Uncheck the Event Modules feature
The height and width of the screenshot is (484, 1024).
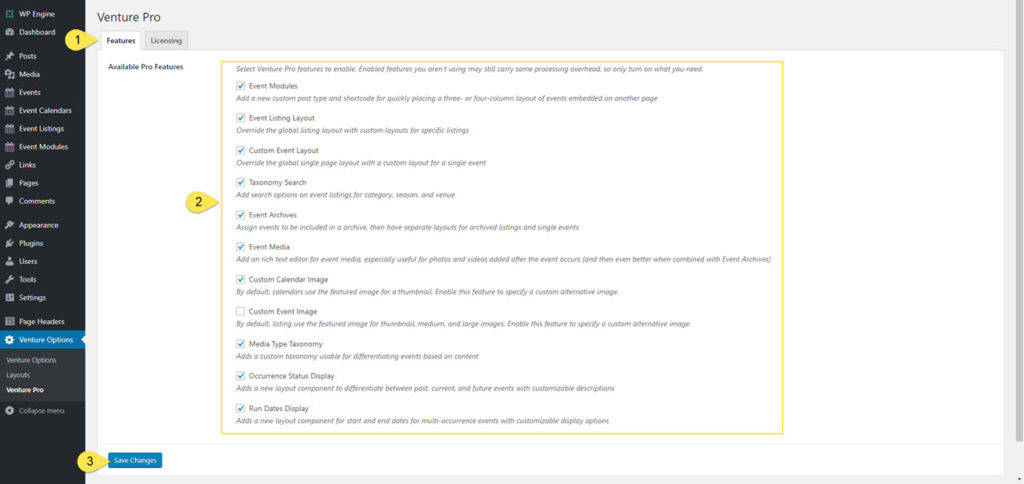point(240,86)
